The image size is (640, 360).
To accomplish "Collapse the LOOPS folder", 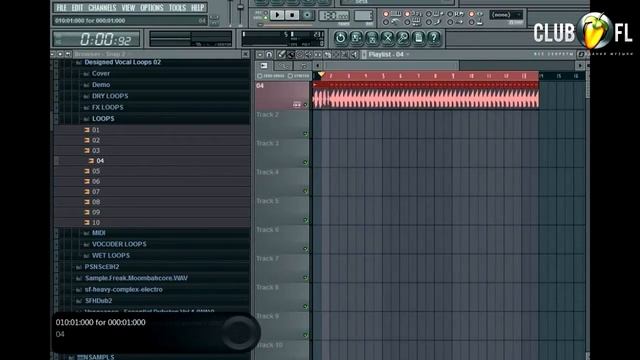I will point(103,119).
